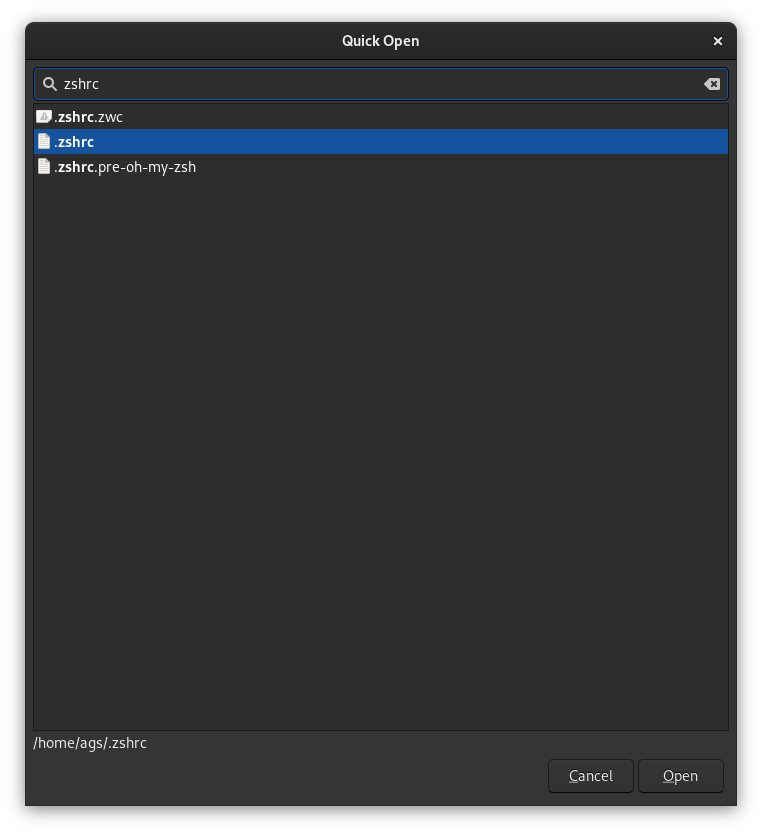This screenshot has height=834, width=762.
Task: Click Open to load the file
Action: 681,776
